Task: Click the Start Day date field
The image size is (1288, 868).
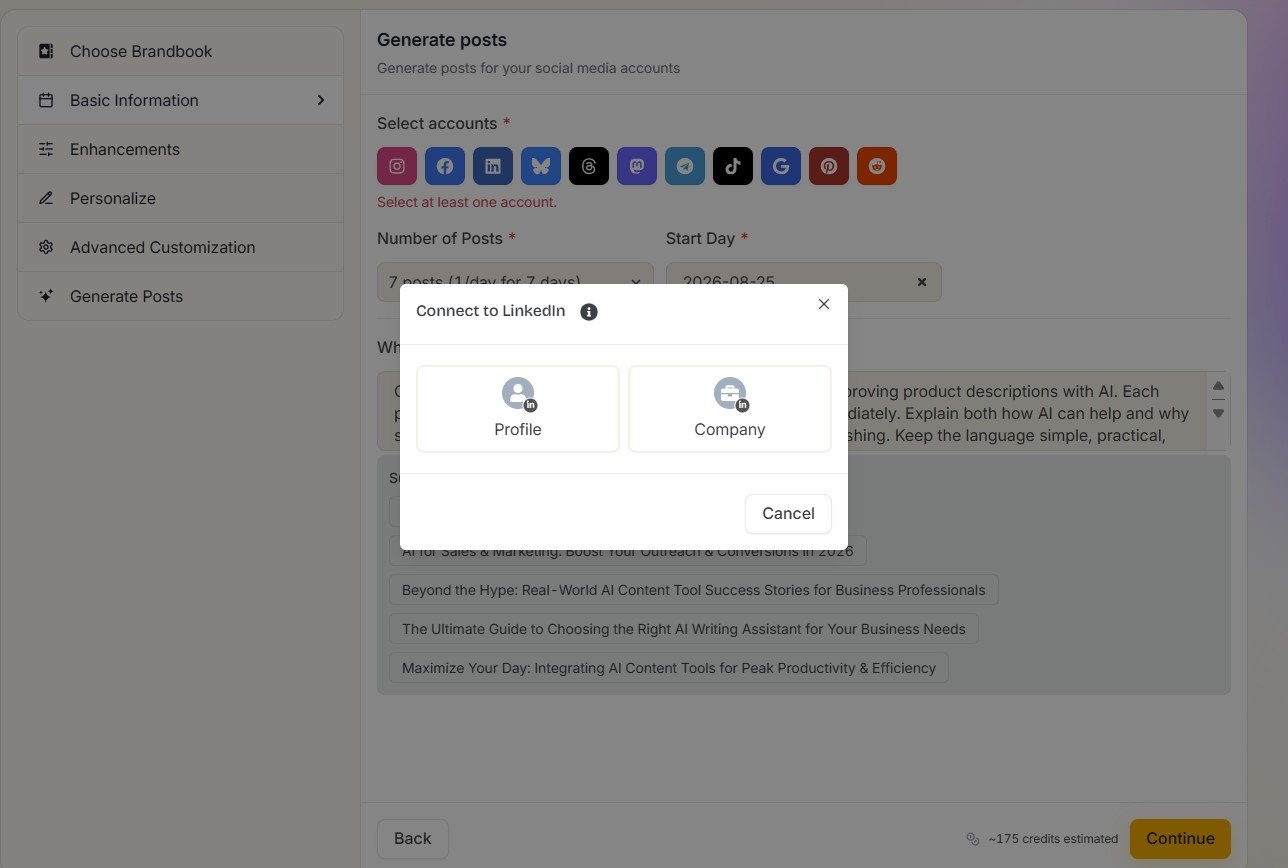Action: [x=804, y=282]
